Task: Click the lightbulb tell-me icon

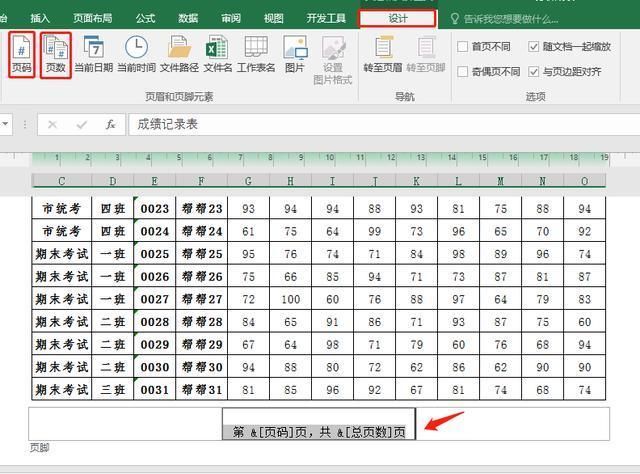Action: (x=454, y=19)
